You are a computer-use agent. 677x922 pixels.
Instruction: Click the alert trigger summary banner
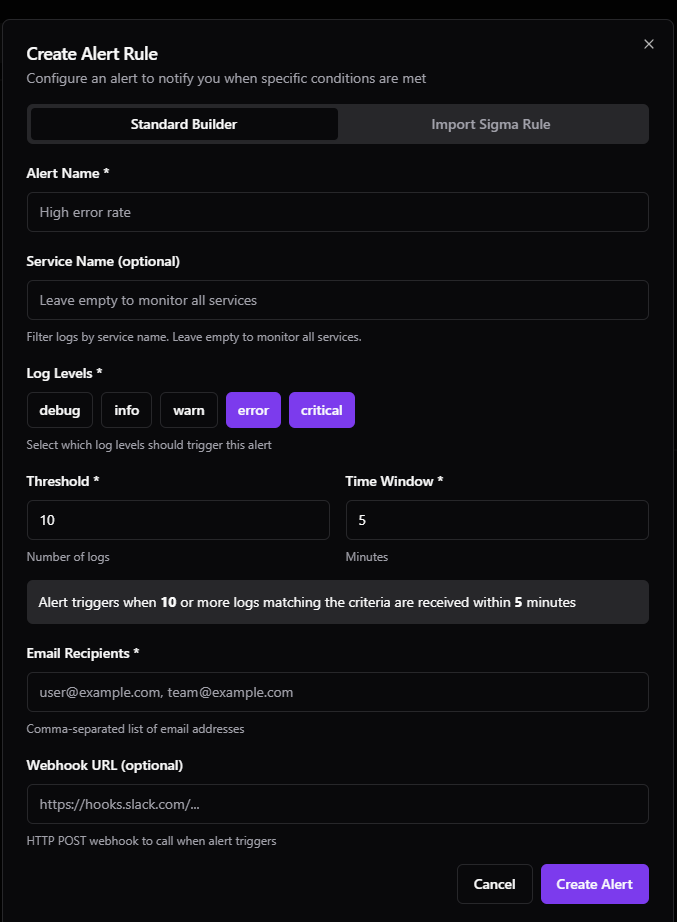[337, 602]
